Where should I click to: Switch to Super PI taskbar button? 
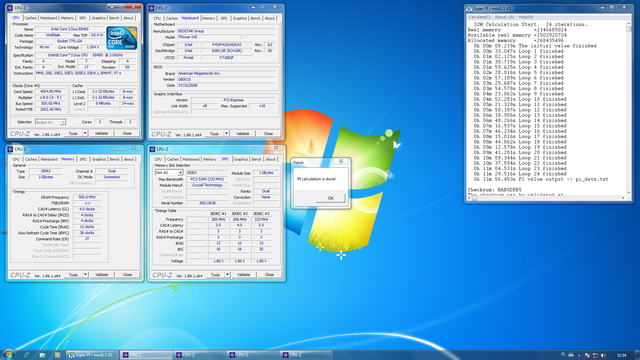92,355
